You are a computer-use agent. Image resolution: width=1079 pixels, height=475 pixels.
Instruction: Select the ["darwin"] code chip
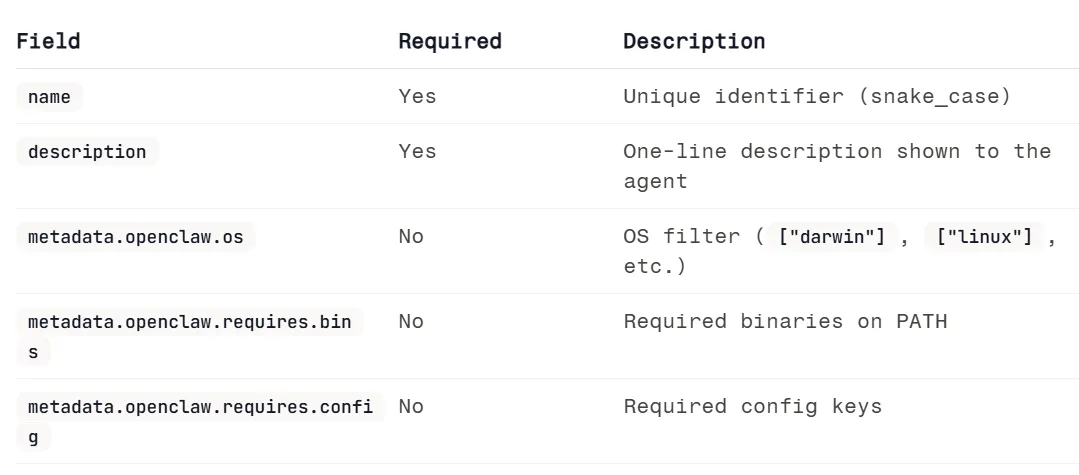point(832,237)
